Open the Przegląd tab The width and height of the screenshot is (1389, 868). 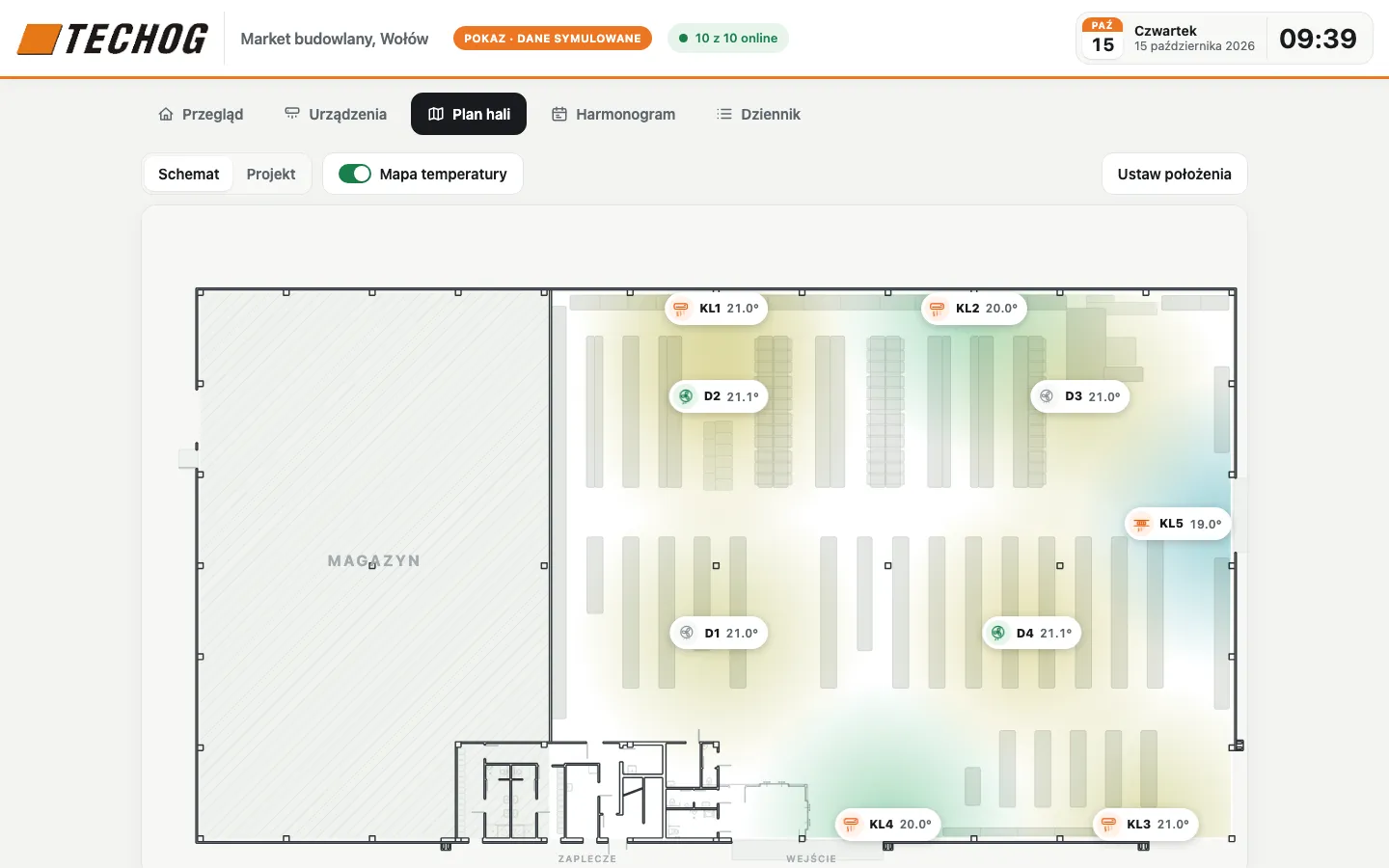click(201, 114)
